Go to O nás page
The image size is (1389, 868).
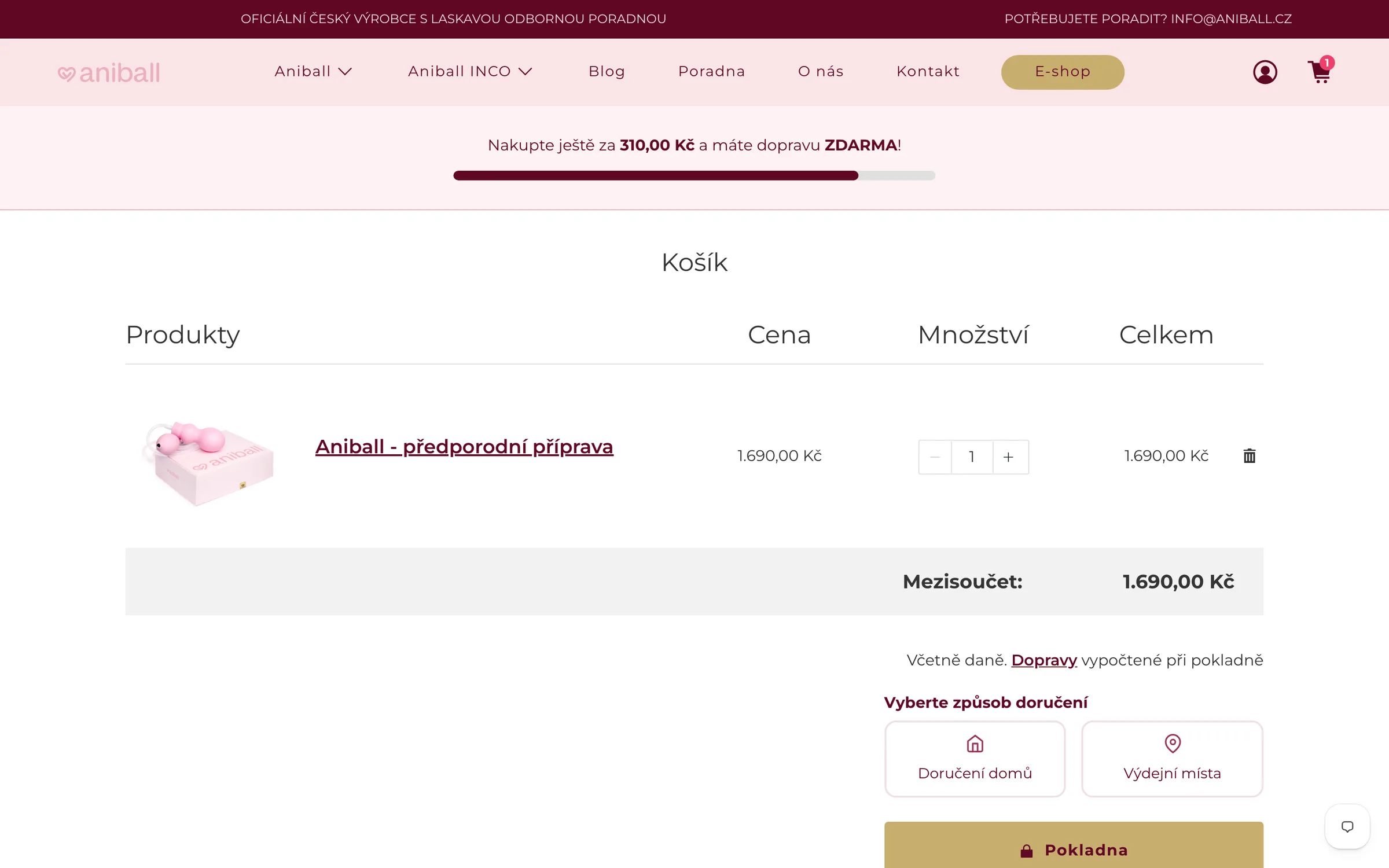point(821,71)
